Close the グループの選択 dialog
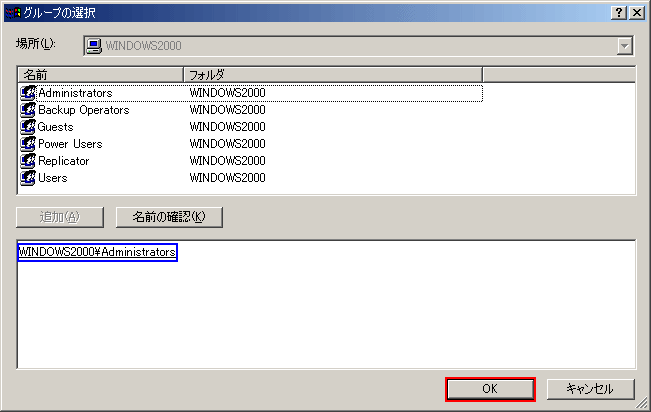 [x=637, y=13]
